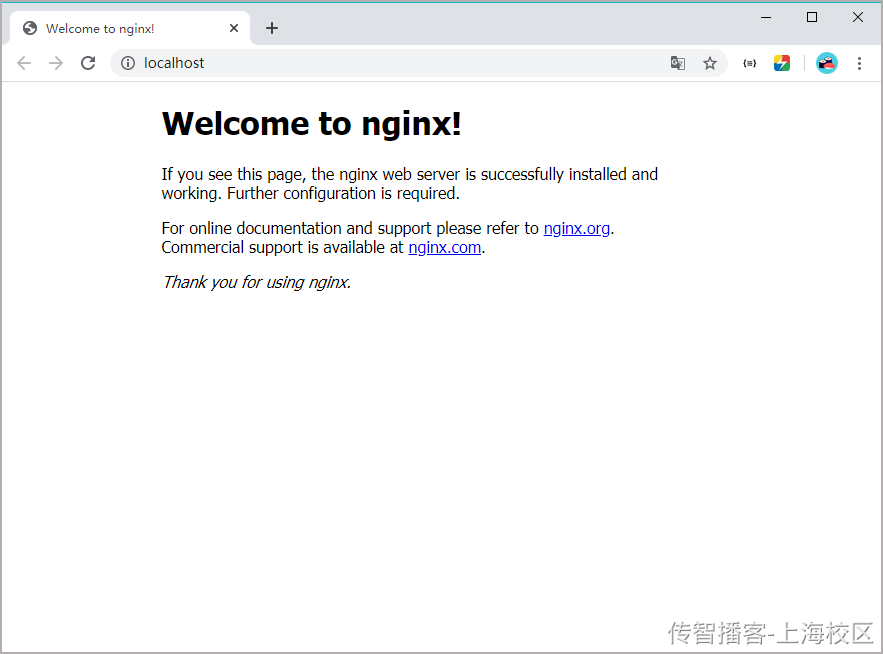
Task: Click the Welcome to nginx! heading
Action: click(311, 123)
